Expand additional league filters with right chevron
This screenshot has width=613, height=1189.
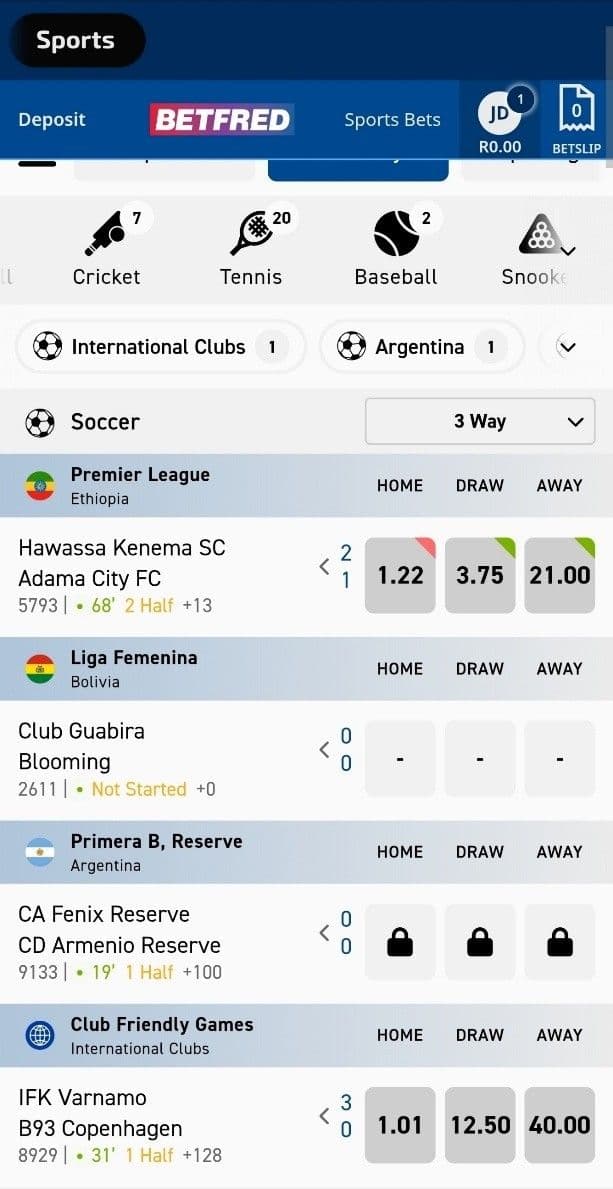[568, 347]
